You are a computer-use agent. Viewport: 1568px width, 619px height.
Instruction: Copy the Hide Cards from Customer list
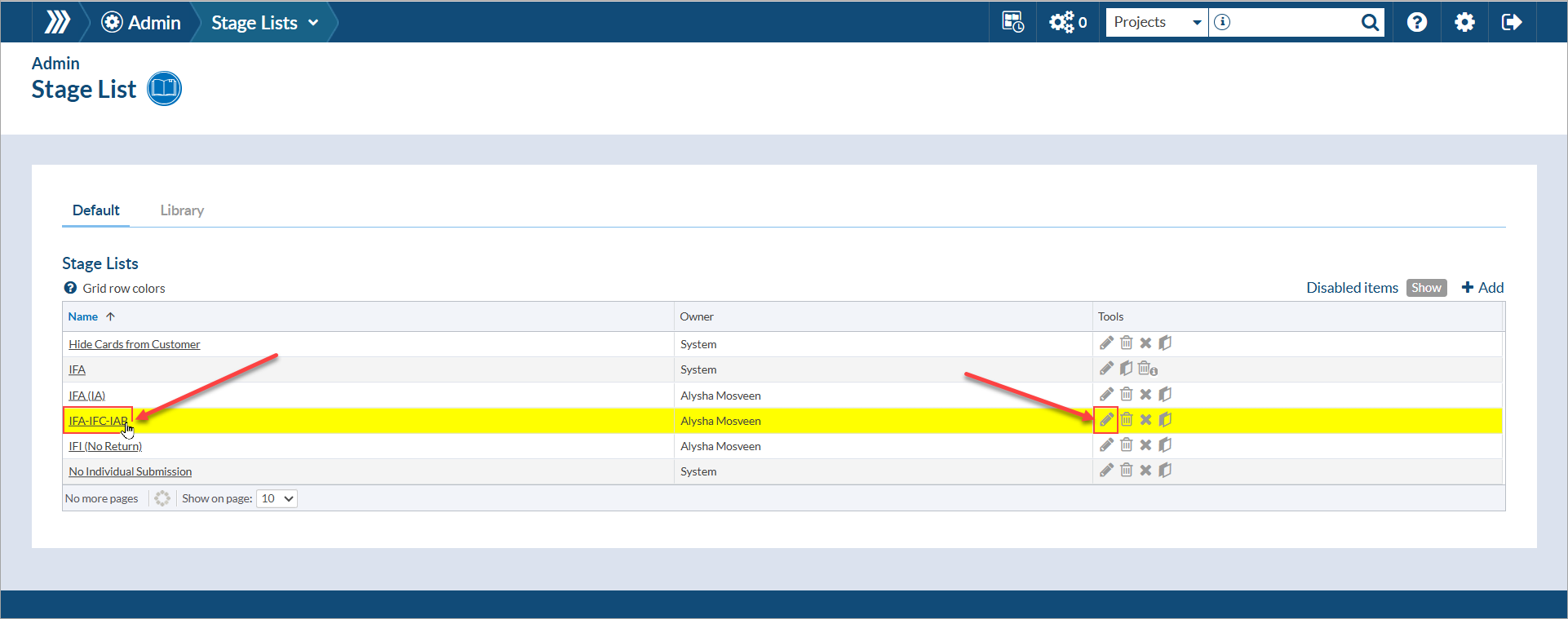tap(1165, 343)
